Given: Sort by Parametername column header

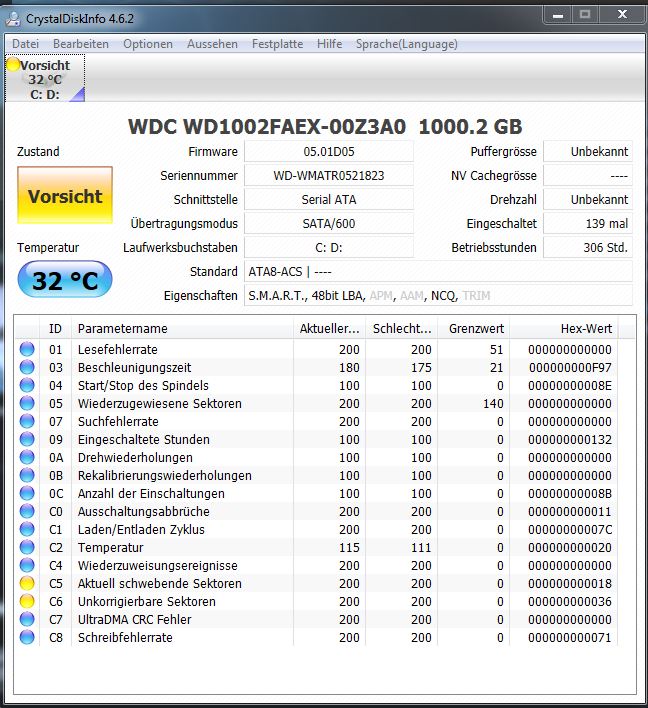Looking at the screenshot, I should click(x=182, y=329).
